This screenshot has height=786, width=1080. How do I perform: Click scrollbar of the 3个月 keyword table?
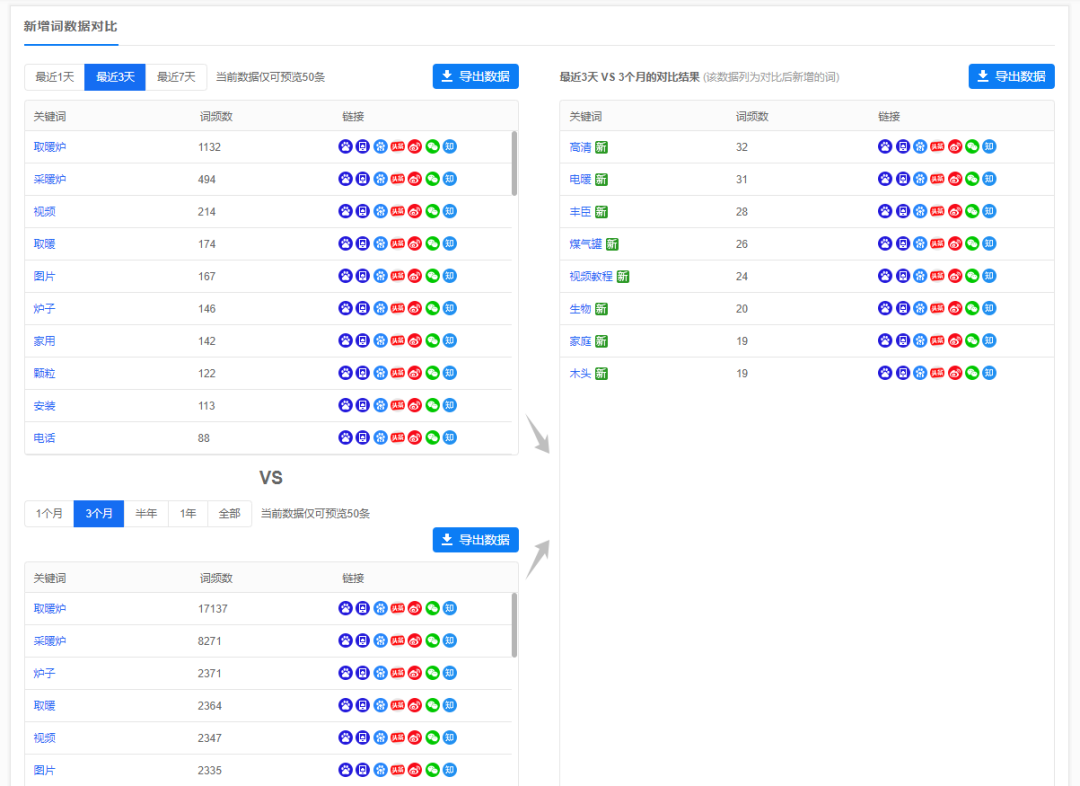coord(515,625)
